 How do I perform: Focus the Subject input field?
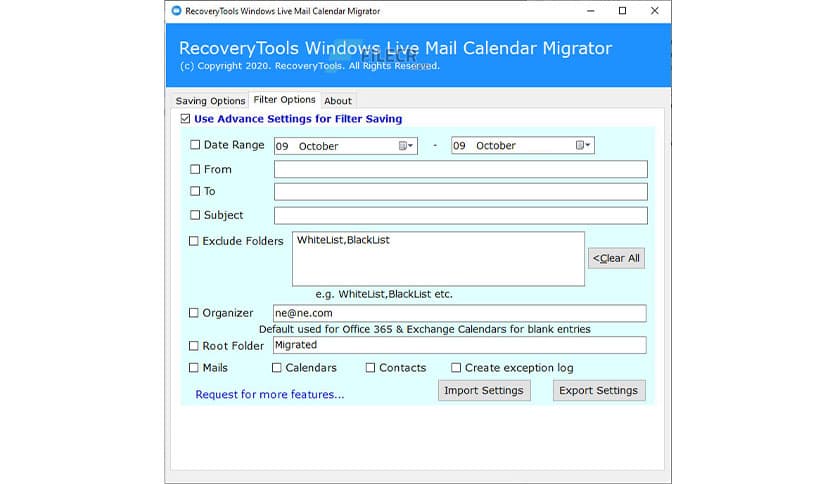(x=461, y=216)
